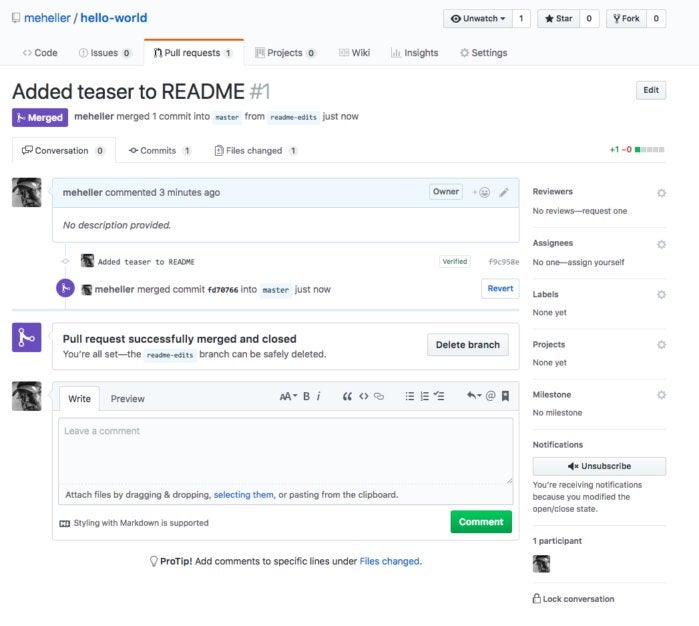Add a numbered list in the comment
This screenshot has width=699, height=626.
point(424,396)
